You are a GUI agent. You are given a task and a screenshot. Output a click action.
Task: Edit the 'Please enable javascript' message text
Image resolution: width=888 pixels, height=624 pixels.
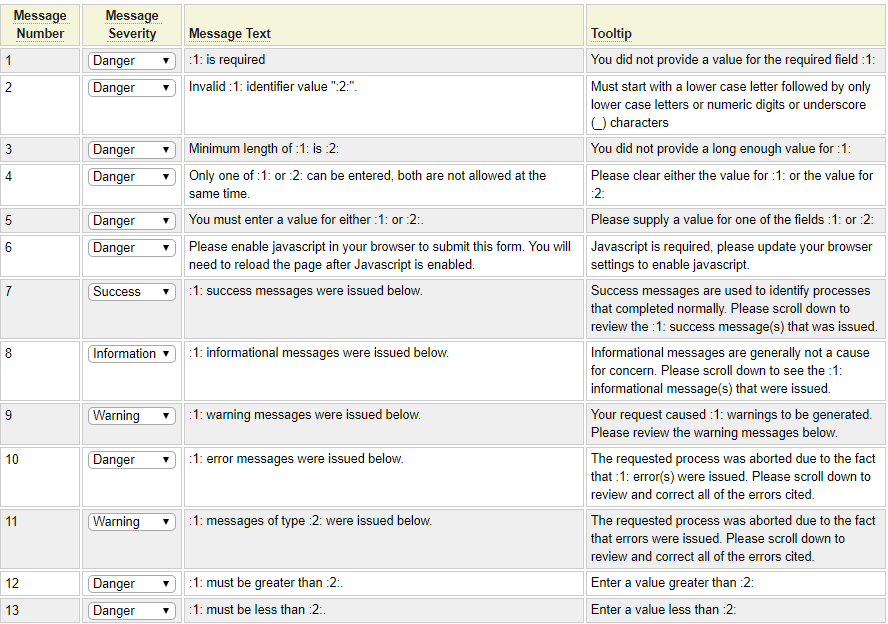click(383, 256)
